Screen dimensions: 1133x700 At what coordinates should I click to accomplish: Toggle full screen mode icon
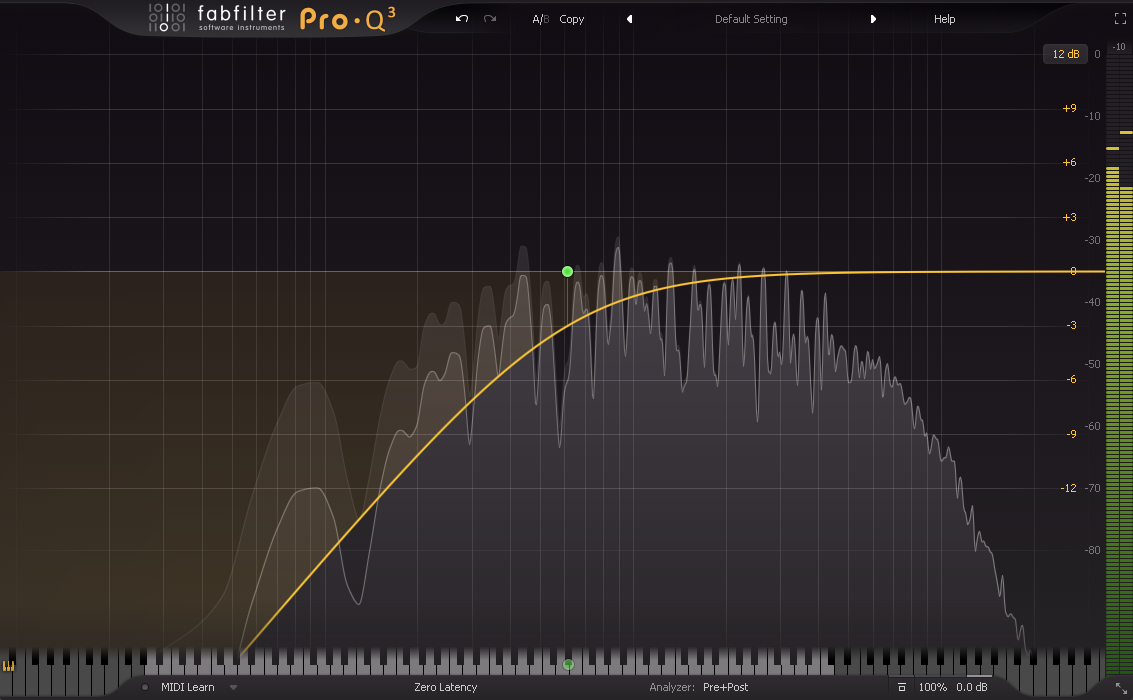[x=1120, y=20]
